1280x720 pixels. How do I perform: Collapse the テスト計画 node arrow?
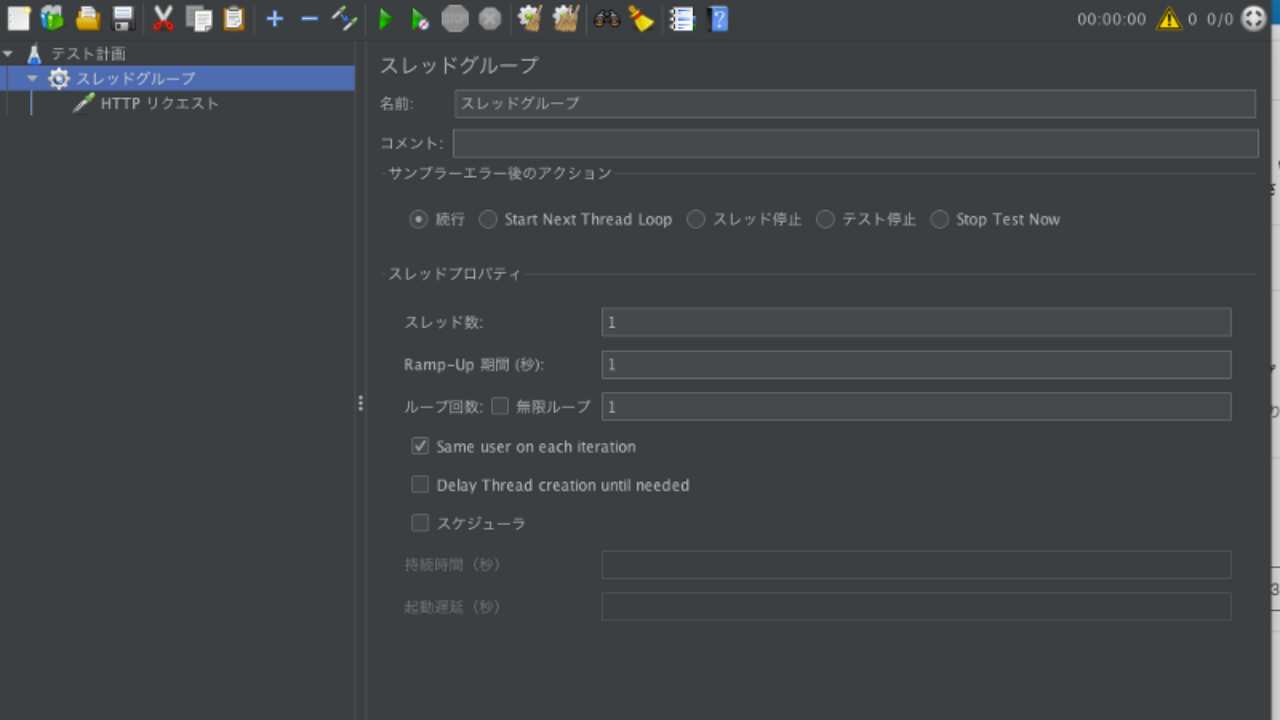pyautogui.click(x=9, y=54)
